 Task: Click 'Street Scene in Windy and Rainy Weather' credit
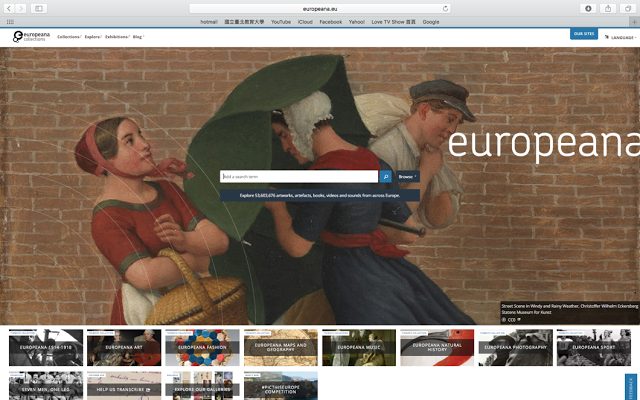coord(569,306)
